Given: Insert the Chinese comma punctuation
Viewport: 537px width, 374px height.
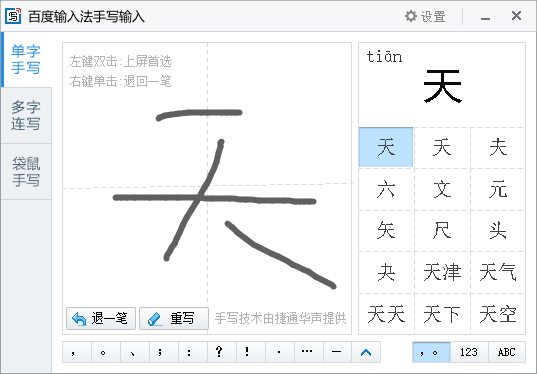Looking at the screenshot, I should coord(77,352).
